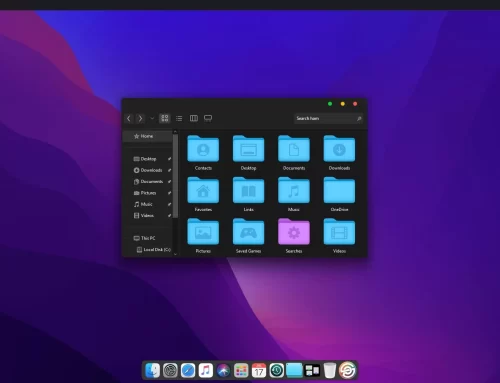Go back with the left arrow button
500x383 pixels.
pos(129,118)
